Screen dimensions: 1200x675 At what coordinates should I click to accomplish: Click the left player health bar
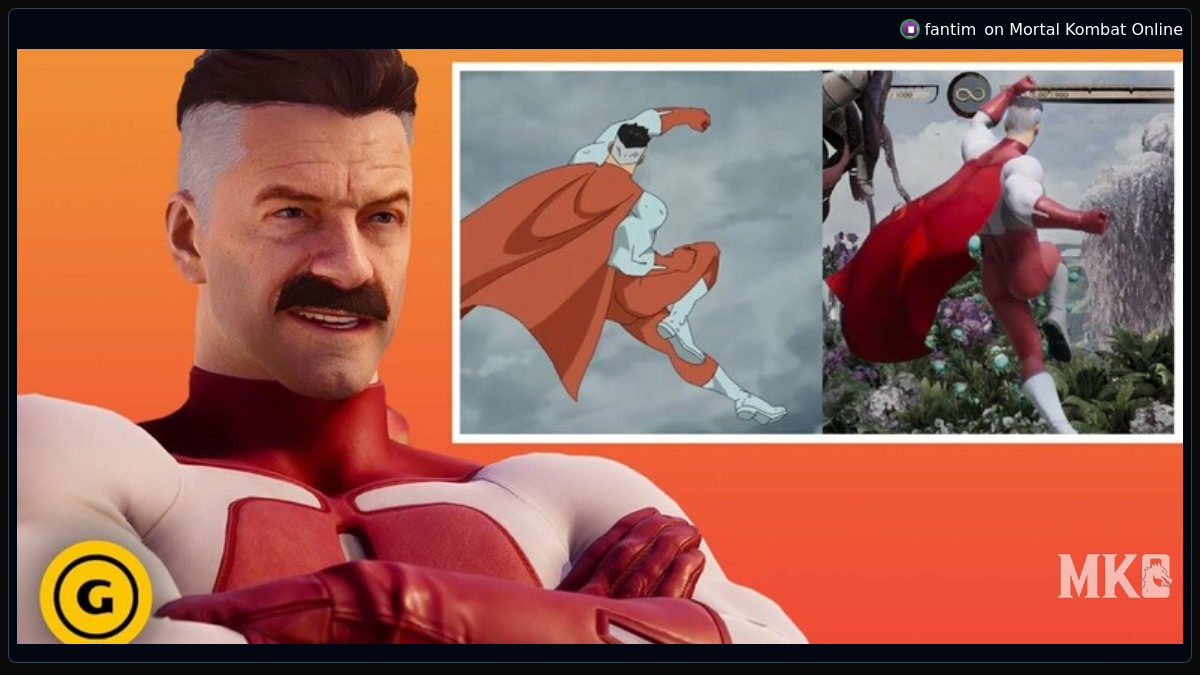(x=905, y=94)
